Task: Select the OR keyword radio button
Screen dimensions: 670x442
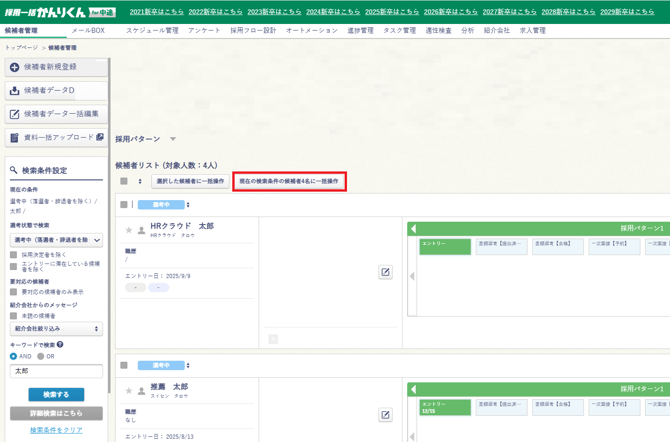Action: 40,356
